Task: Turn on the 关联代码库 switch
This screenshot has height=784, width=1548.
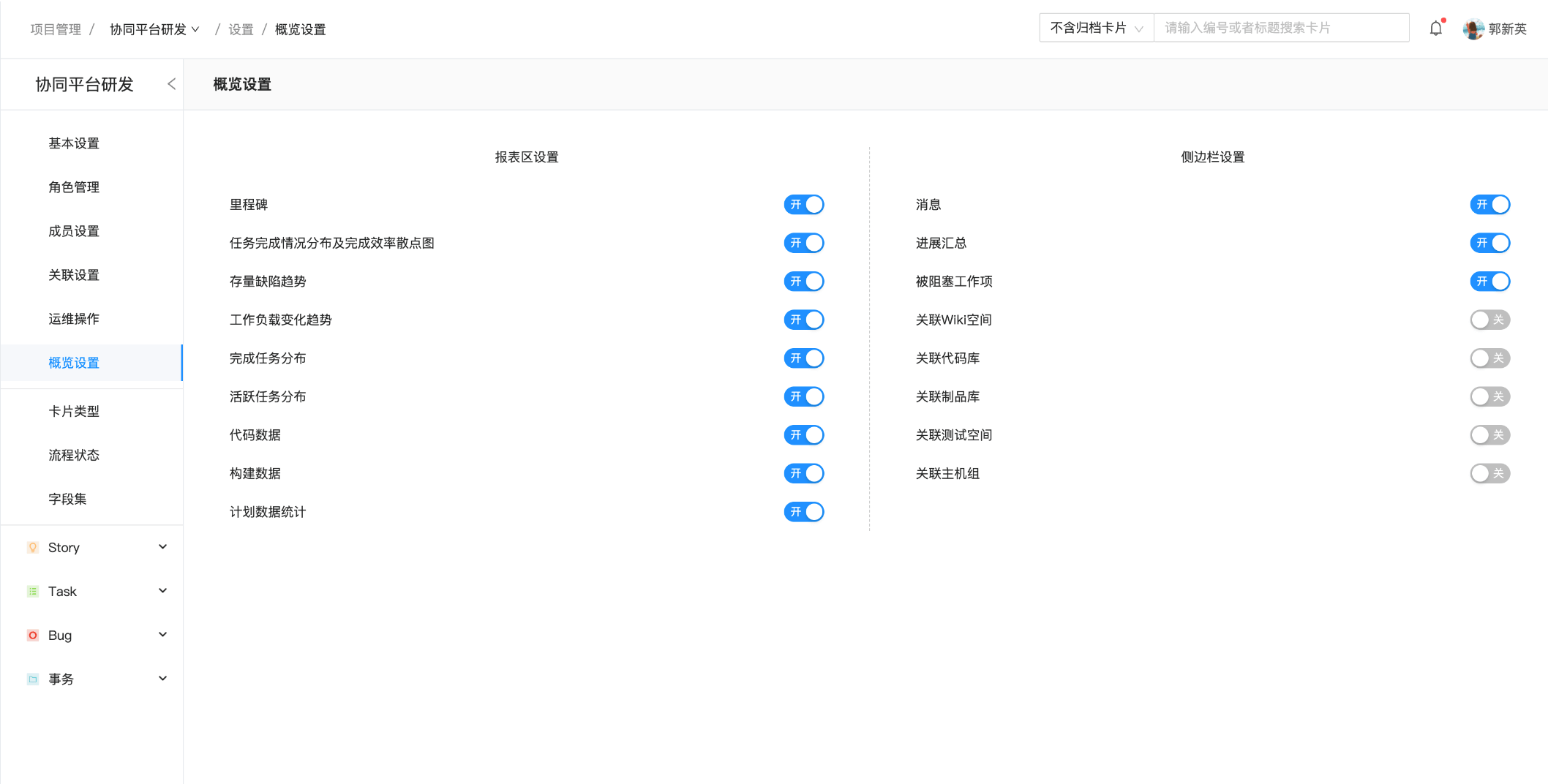Action: [1489, 358]
